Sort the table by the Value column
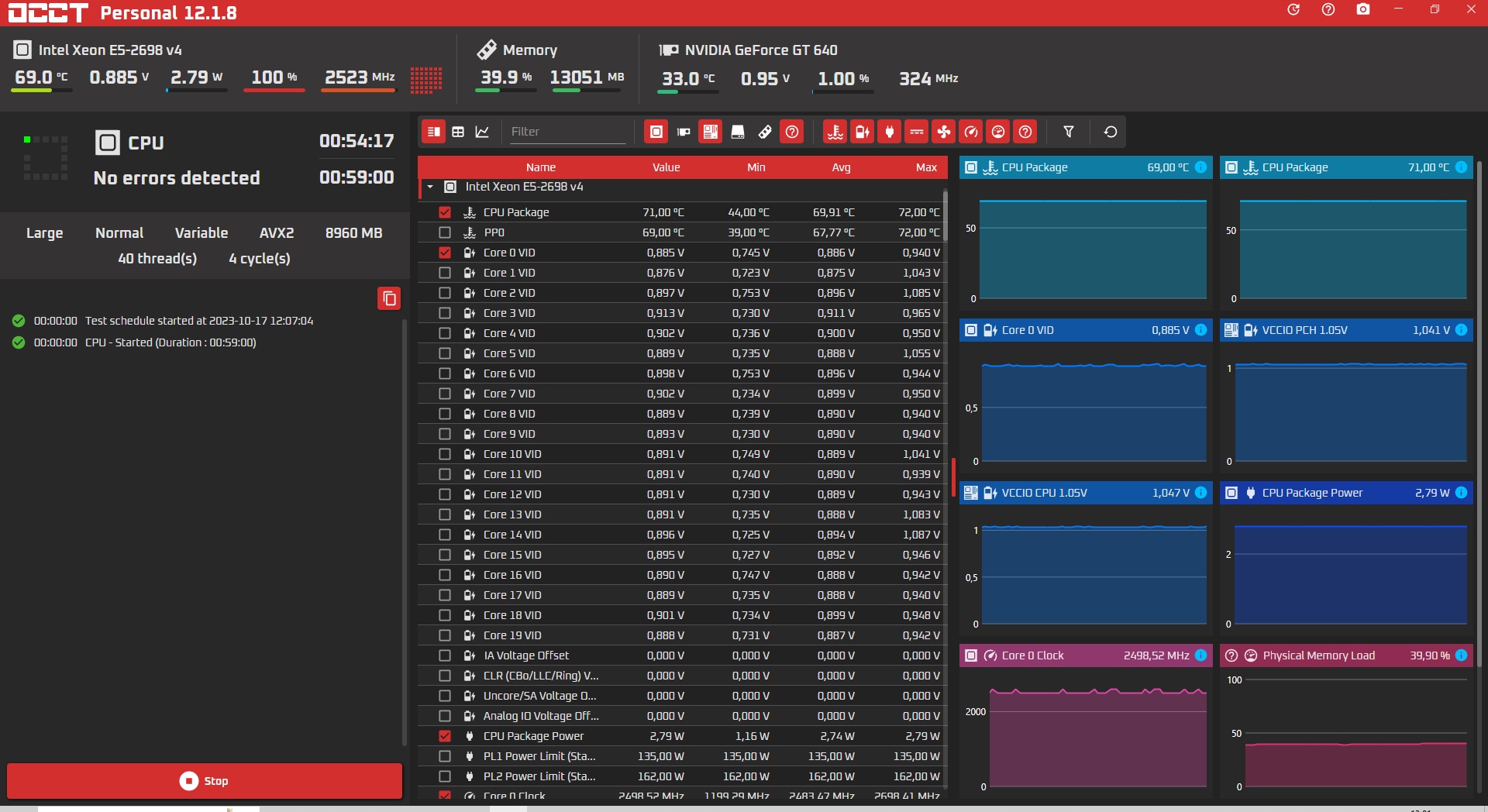 pyautogui.click(x=666, y=167)
